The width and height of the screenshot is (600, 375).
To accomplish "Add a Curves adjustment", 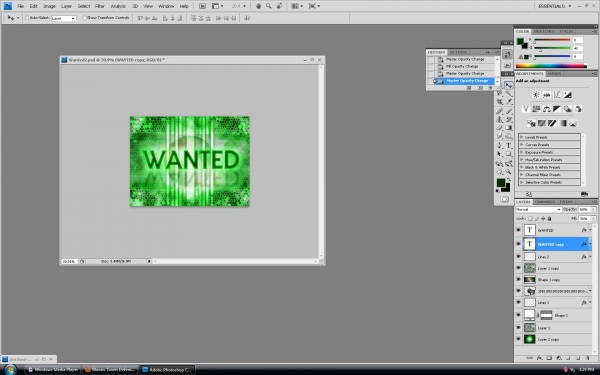I will [x=557, y=95].
